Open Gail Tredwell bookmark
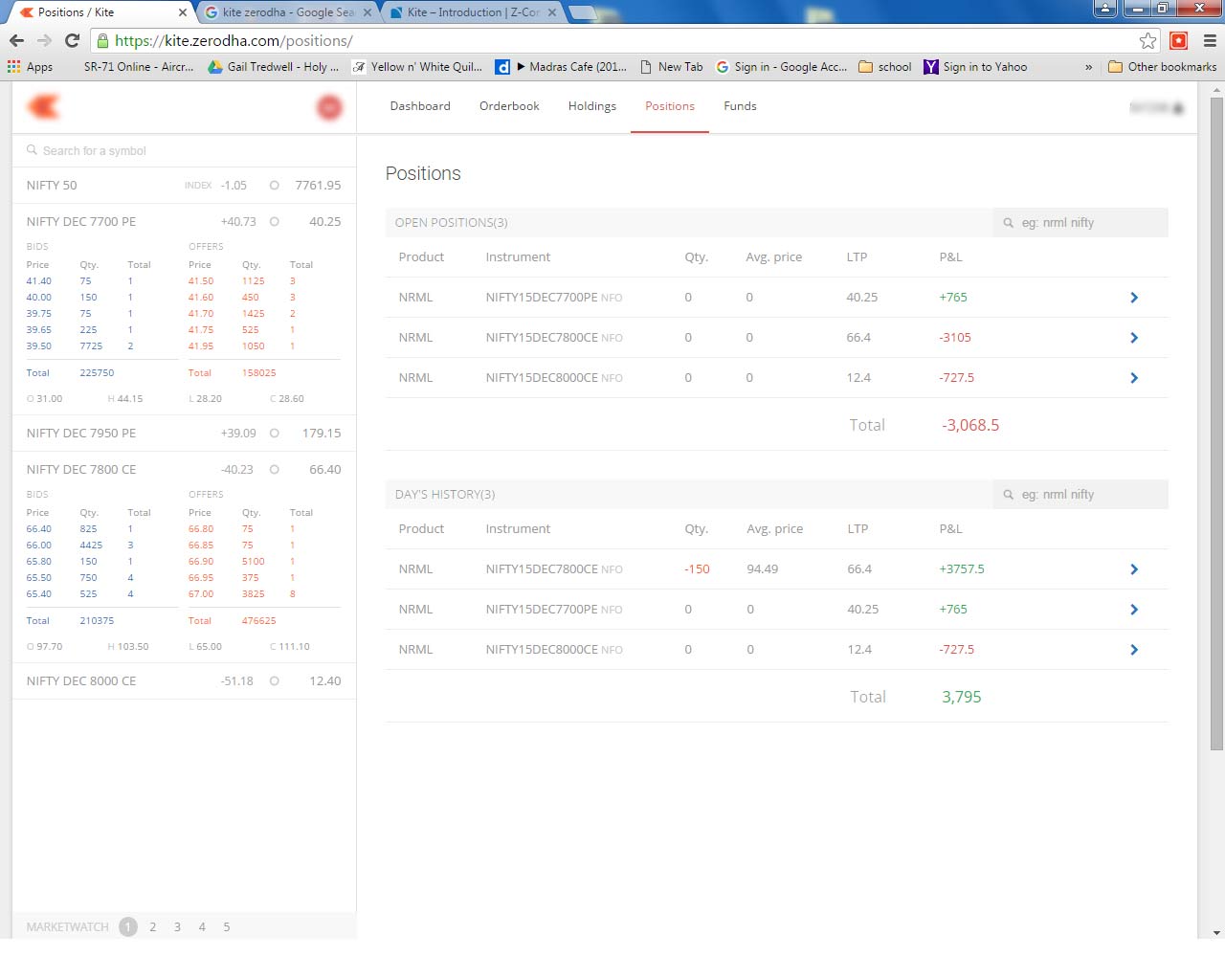 [274, 67]
